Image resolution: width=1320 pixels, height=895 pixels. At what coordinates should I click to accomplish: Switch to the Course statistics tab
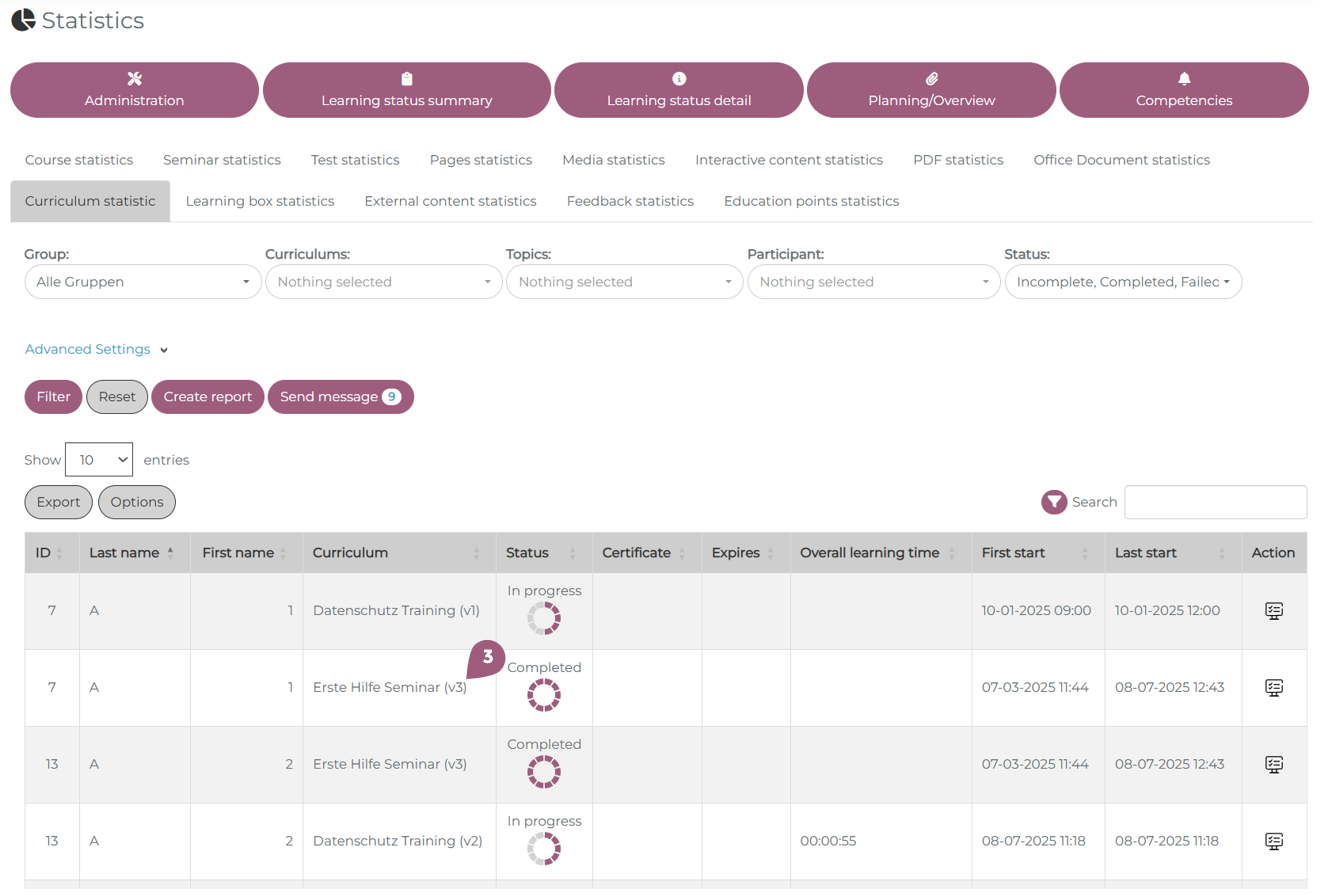coord(79,160)
